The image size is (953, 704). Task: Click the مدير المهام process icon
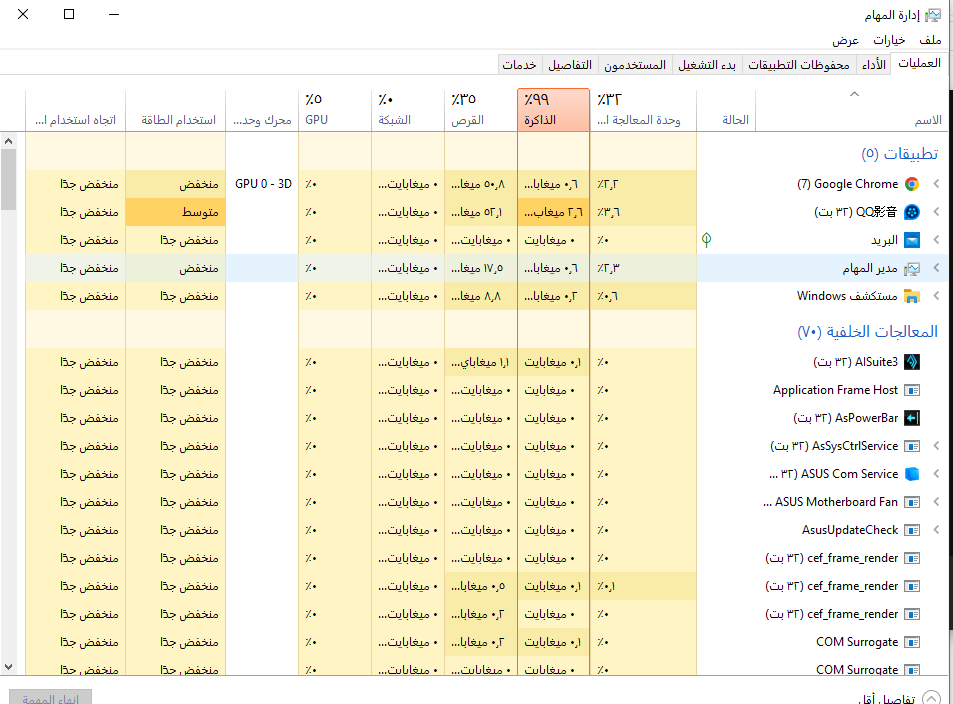click(912, 268)
